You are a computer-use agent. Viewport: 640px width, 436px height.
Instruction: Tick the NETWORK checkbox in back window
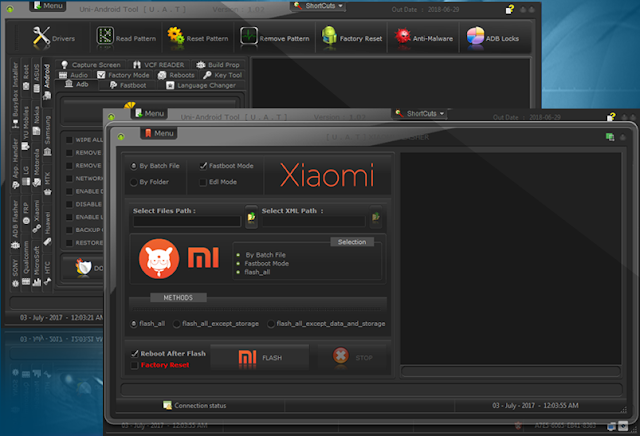coord(69,178)
